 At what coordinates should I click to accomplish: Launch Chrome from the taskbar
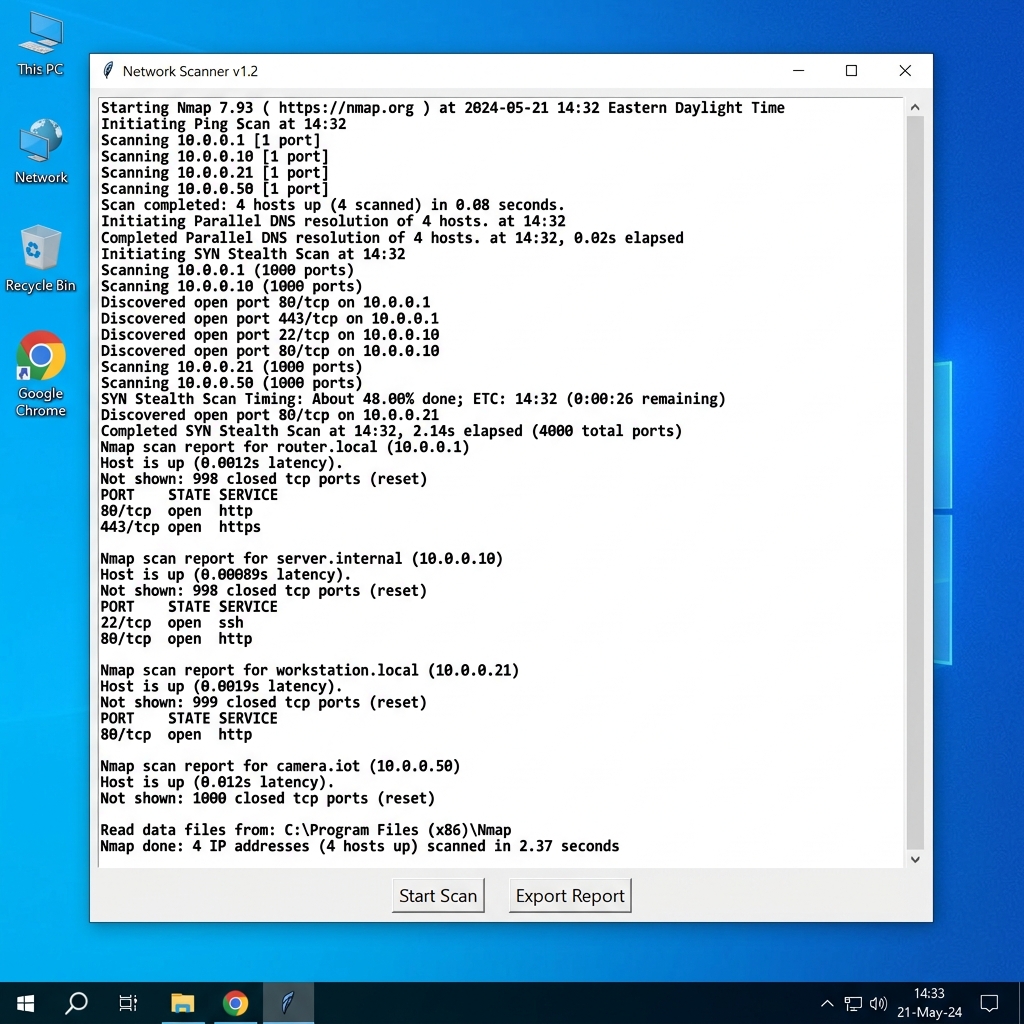[235, 1002]
